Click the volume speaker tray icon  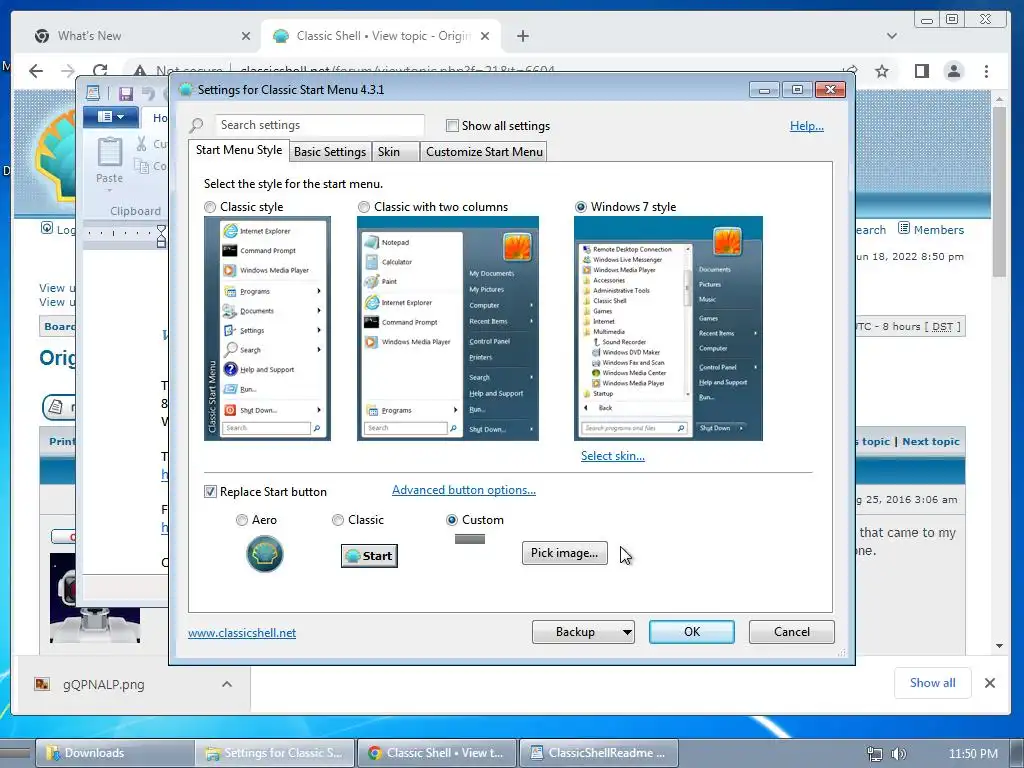point(899,754)
